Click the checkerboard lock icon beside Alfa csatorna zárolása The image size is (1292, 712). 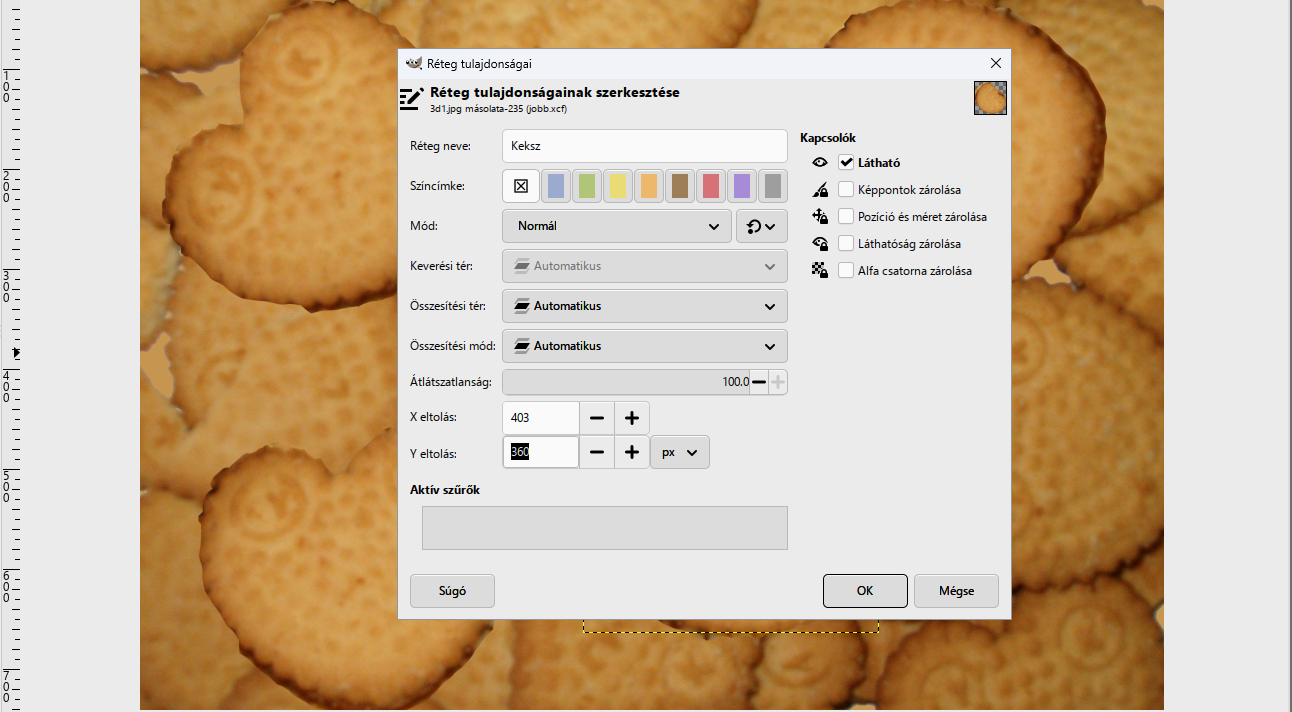pyautogui.click(x=820, y=270)
